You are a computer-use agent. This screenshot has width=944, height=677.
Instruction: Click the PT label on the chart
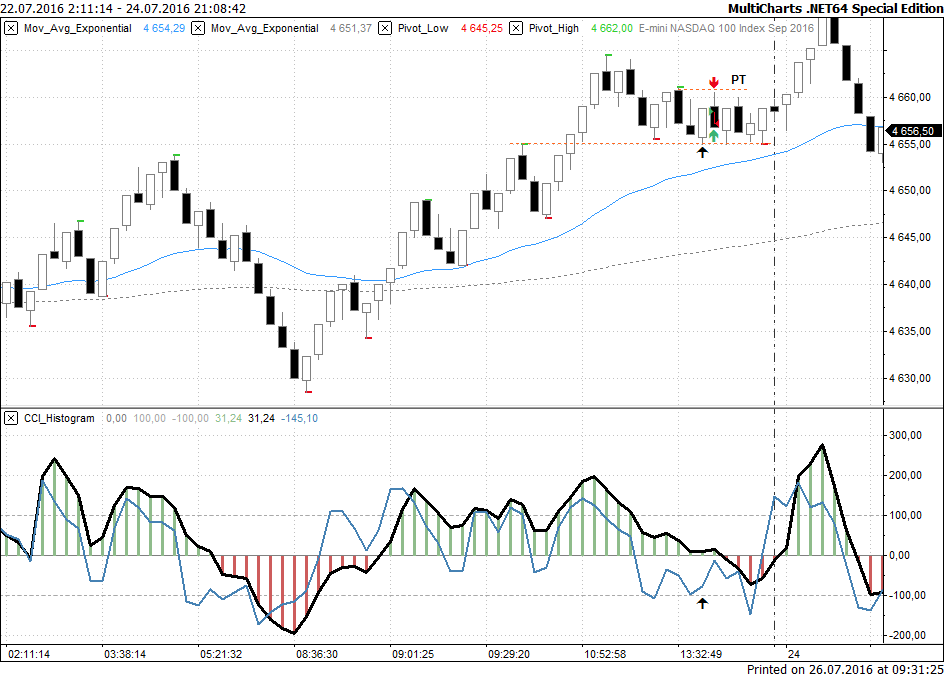point(739,79)
